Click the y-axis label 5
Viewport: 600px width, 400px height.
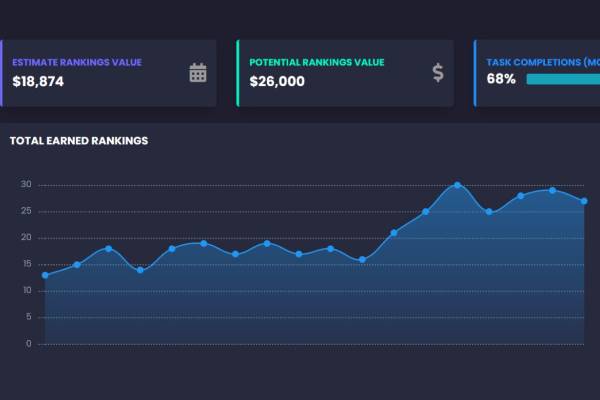(x=29, y=317)
